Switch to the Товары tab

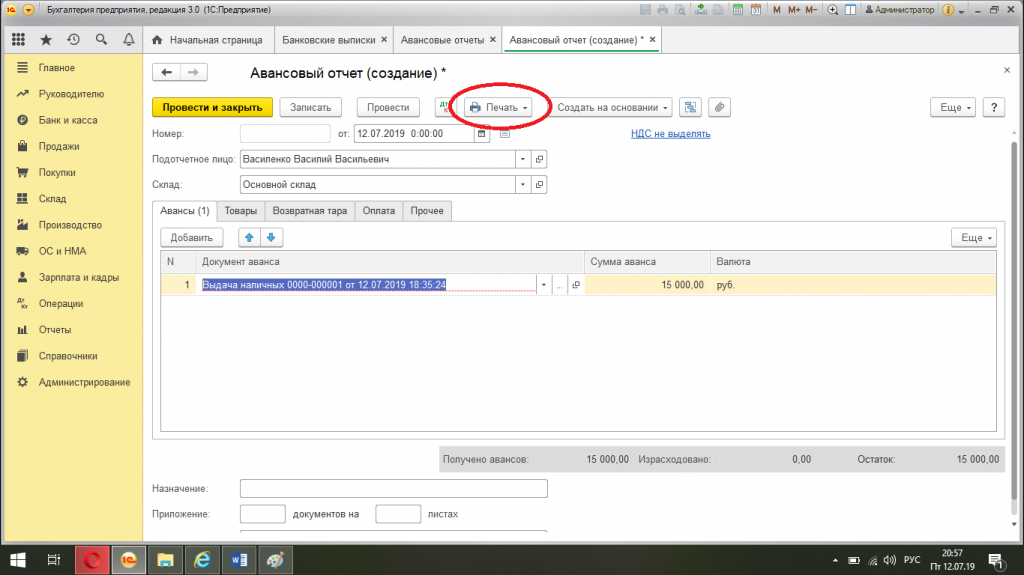[x=240, y=210]
